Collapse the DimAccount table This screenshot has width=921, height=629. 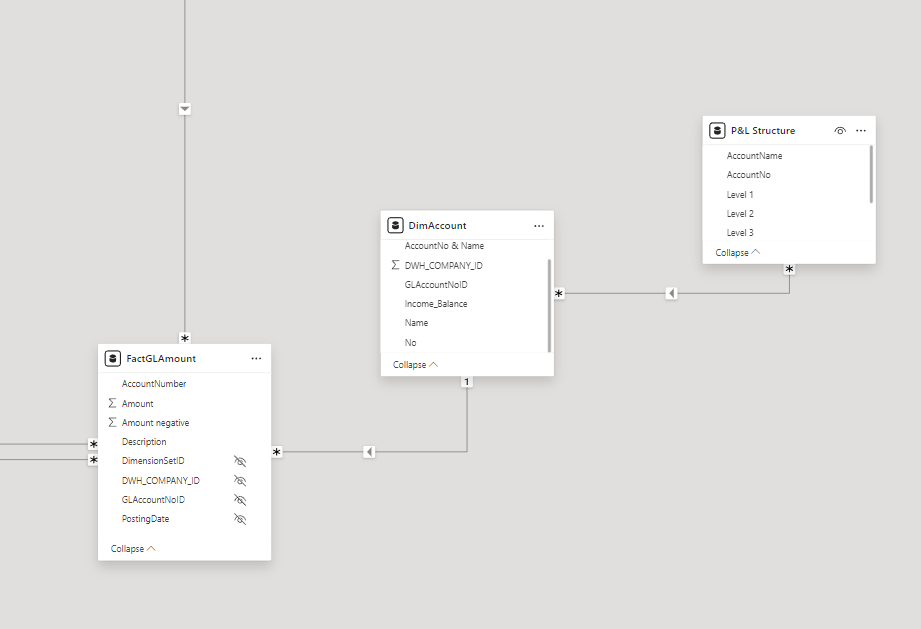pyautogui.click(x=415, y=365)
